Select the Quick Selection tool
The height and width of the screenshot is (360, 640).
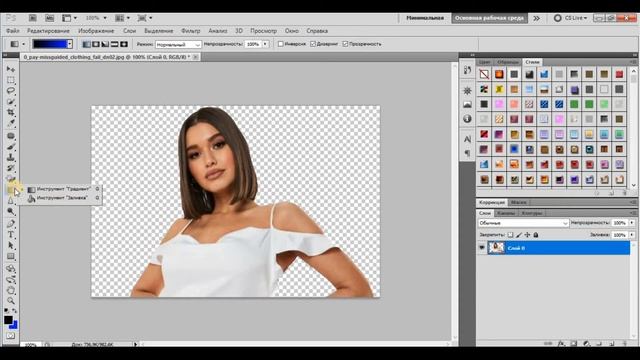click(11, 101)
